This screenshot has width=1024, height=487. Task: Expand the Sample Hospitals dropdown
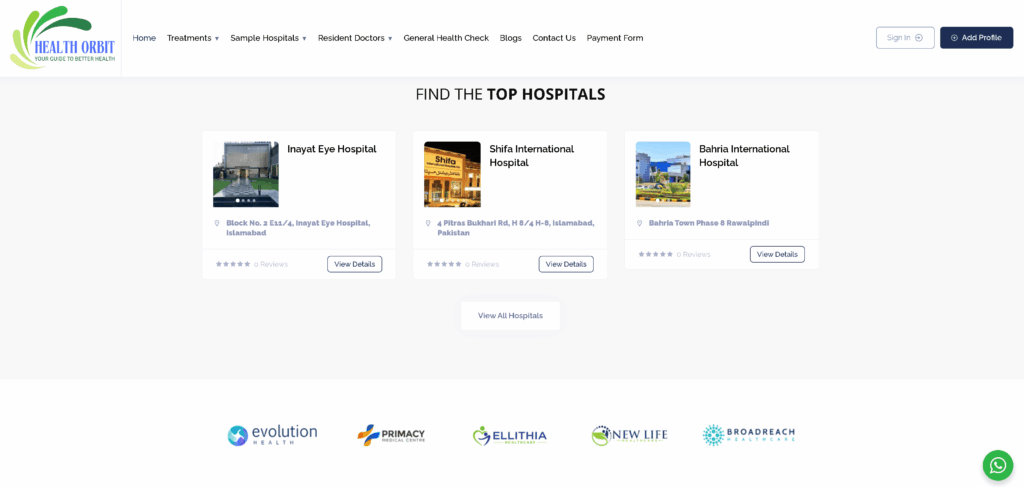[x=268, y=38]
